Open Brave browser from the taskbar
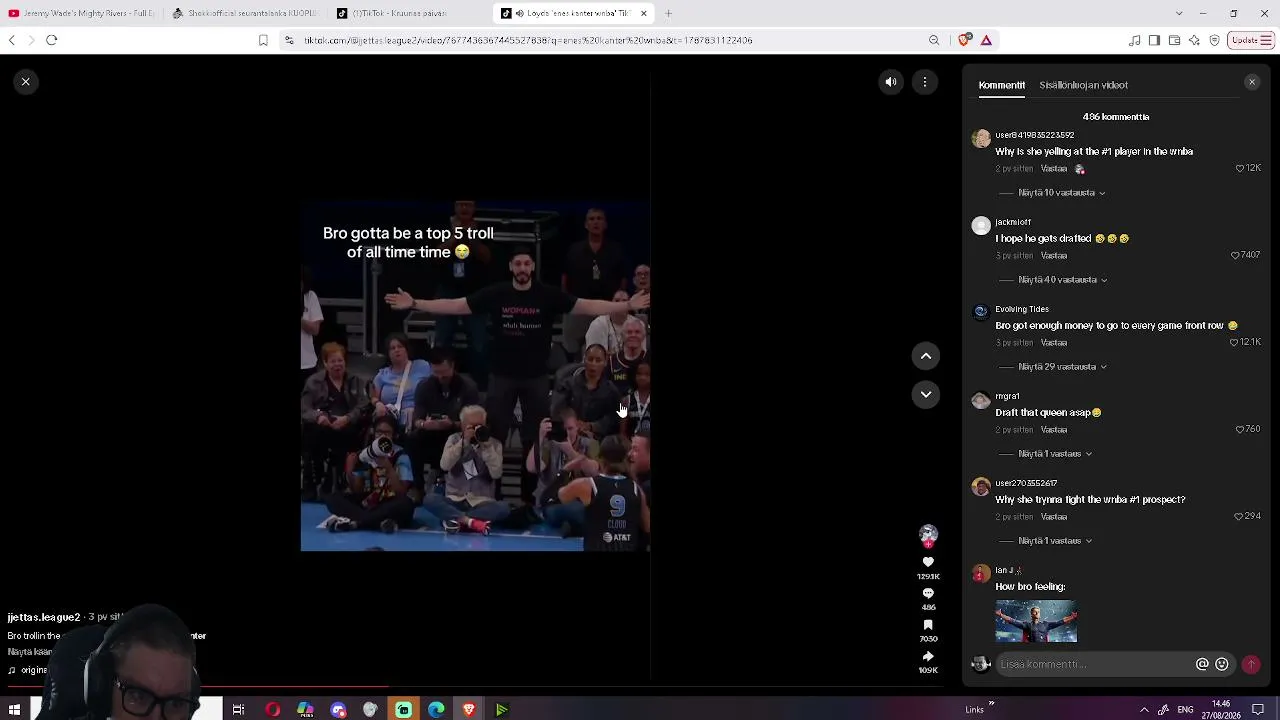The image size is (1280, 720). point(469,710)
